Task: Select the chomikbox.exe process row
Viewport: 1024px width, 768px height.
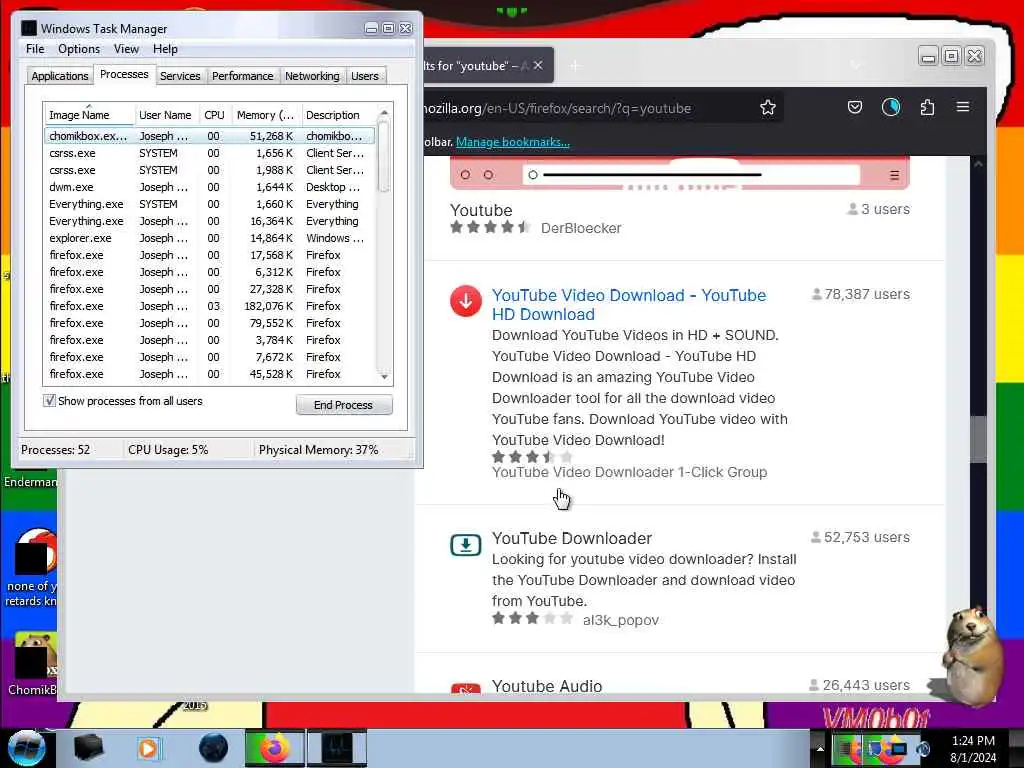Action: click(210, 136)
